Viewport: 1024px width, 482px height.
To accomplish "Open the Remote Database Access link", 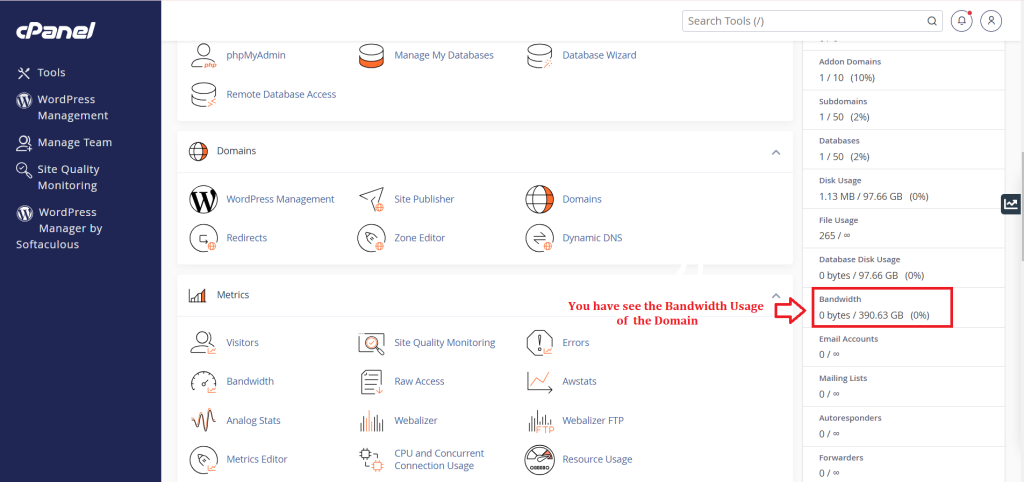I will pos(281,95).
